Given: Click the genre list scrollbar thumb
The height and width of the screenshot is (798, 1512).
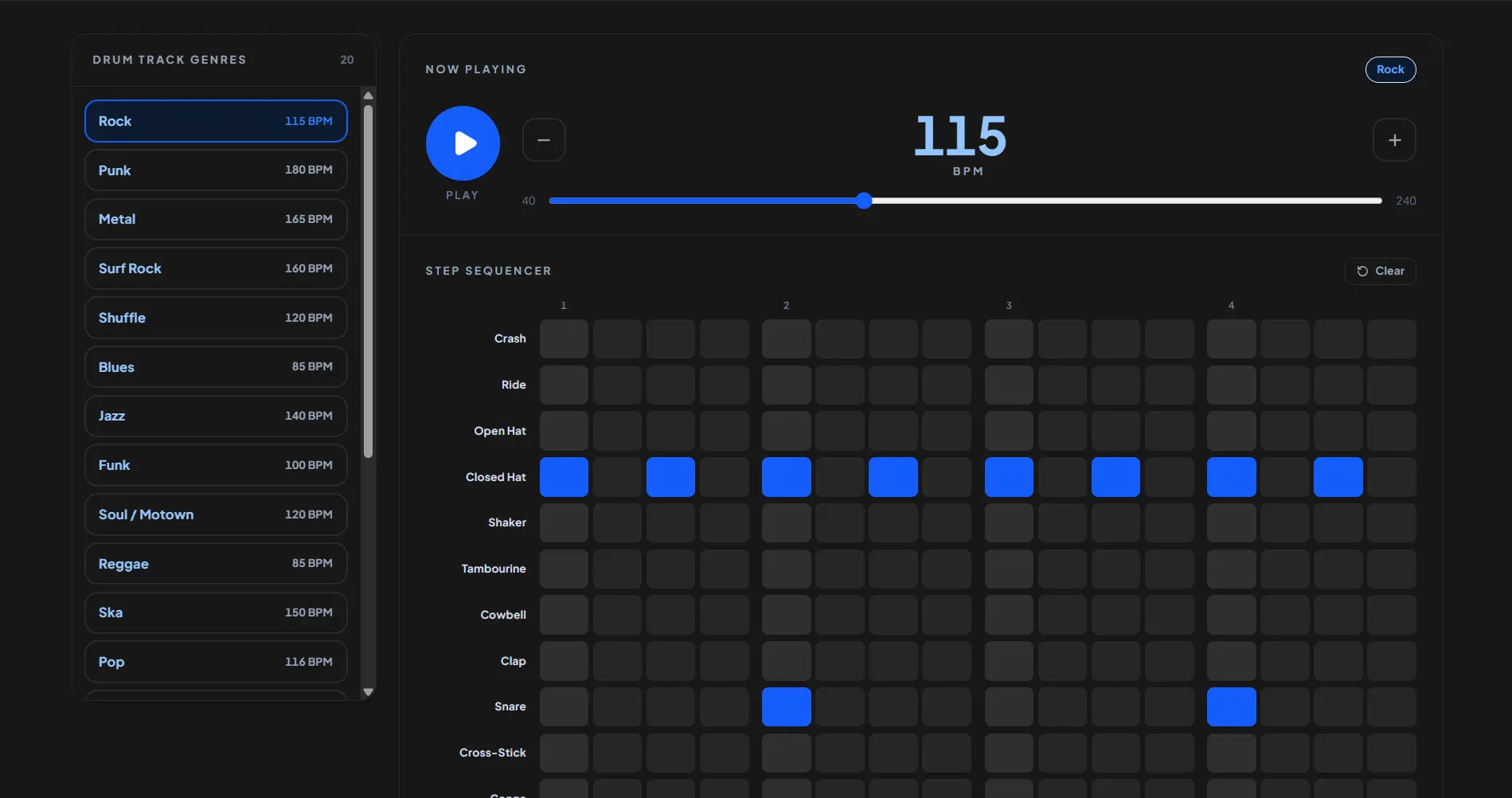Looking at the screenshot, I should (x=368, y=281).
